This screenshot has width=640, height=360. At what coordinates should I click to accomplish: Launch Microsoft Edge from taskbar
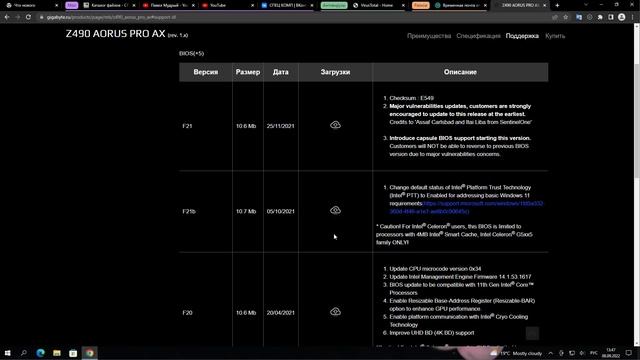click(40, 353)
